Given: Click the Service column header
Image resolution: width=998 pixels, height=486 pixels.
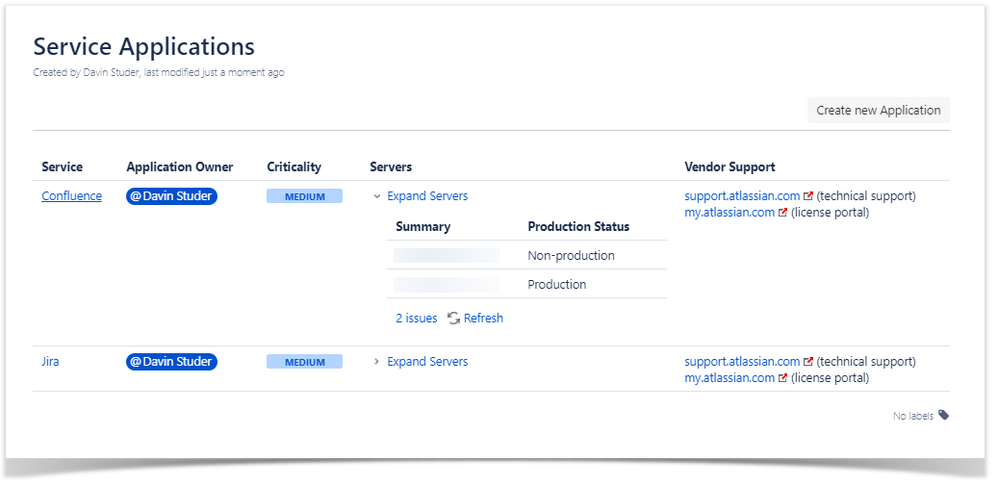Looking at the screenshot, I should tap(62, 167).
